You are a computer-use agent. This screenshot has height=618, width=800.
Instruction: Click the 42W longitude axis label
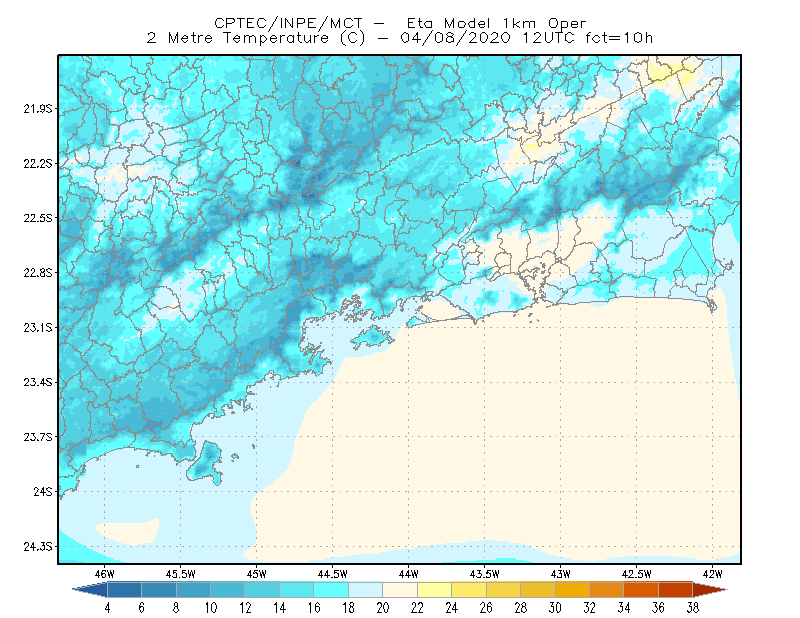coord(712,574)
